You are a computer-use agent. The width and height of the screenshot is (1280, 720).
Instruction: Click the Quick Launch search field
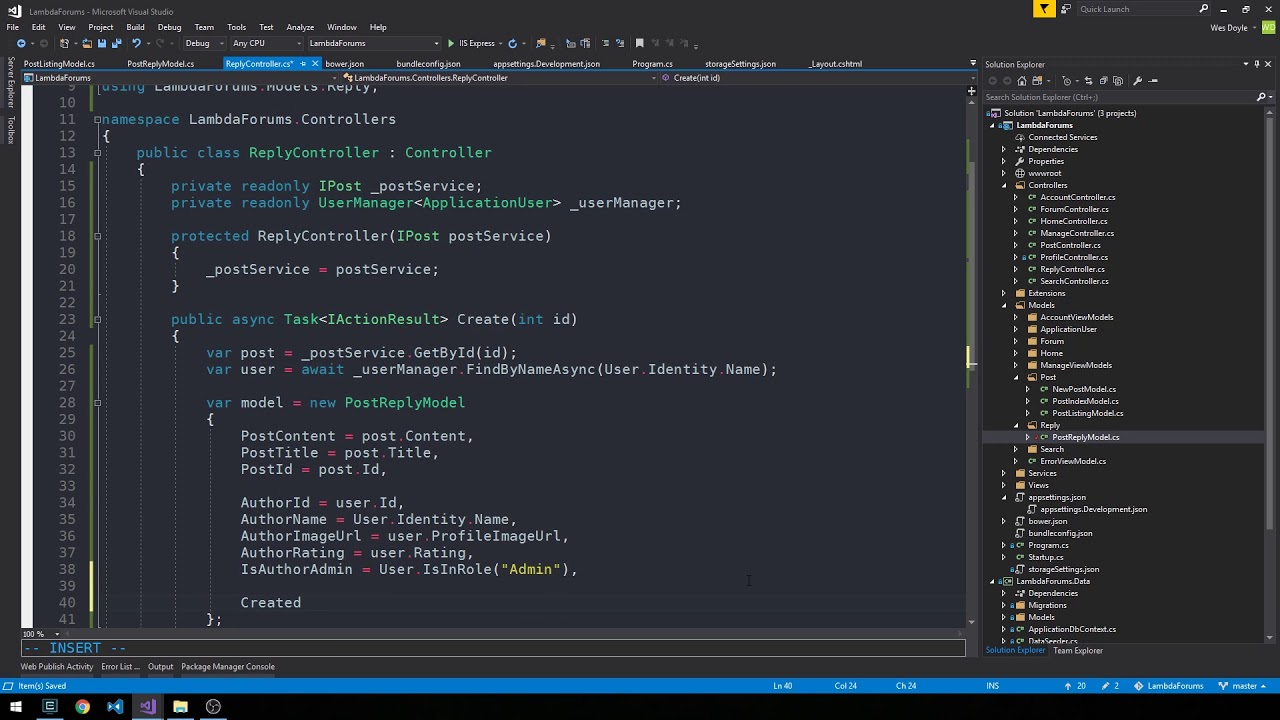click(x=1135, y=9)
